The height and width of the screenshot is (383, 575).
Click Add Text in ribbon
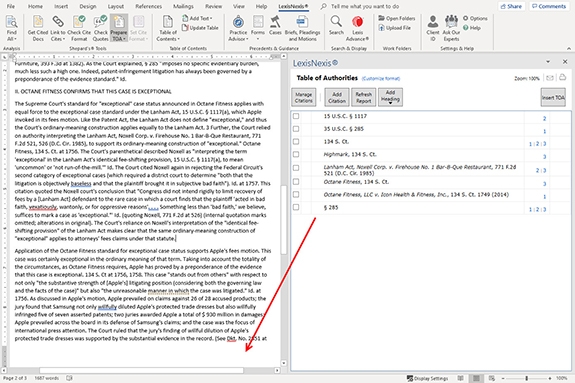point(197,18)
